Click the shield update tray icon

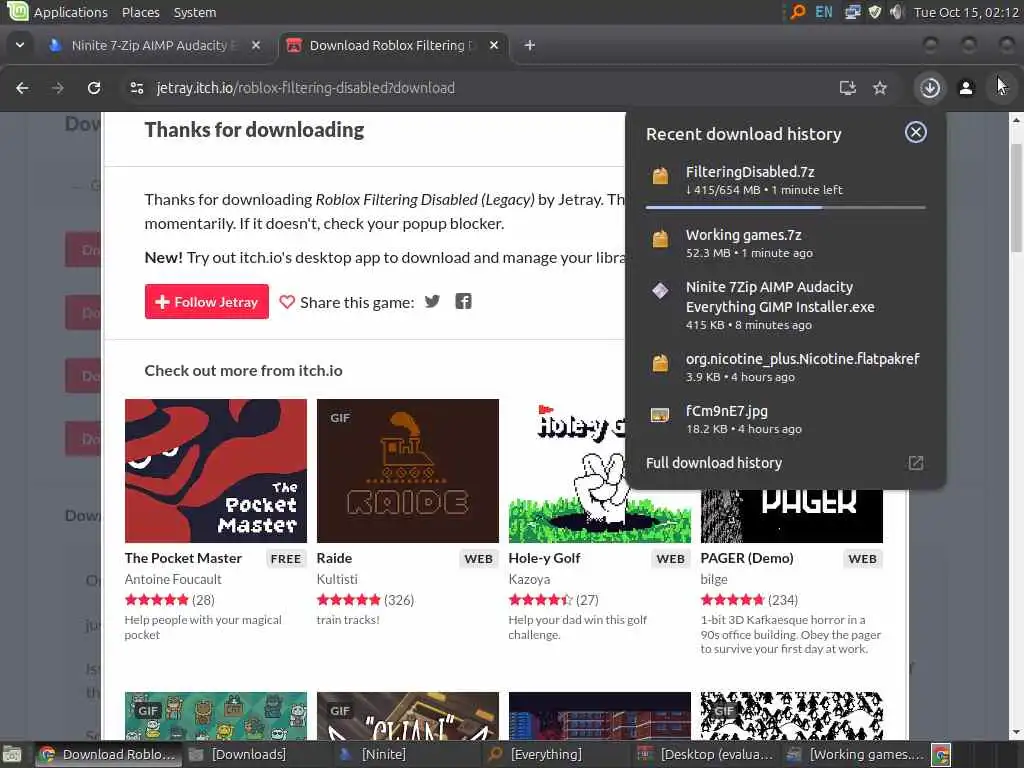coord(874,12)
